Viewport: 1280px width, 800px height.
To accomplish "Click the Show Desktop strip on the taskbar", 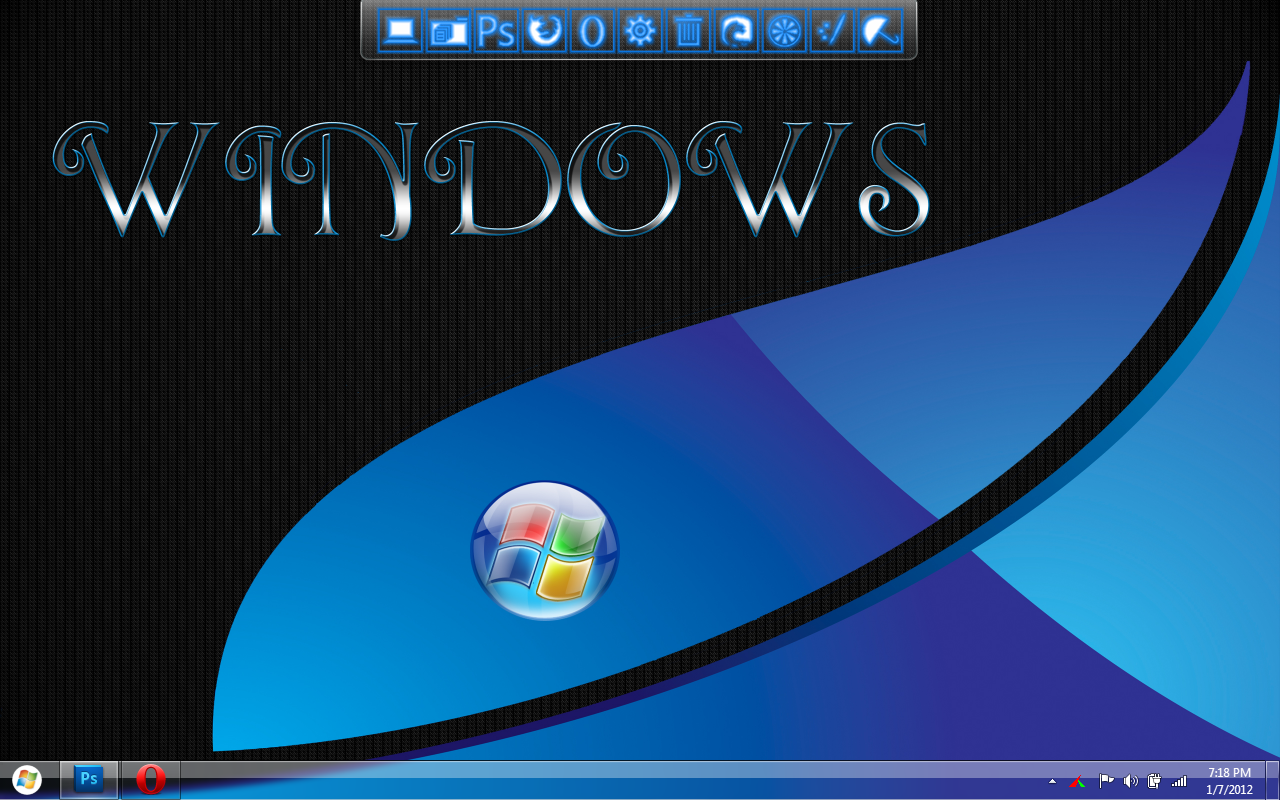I will click(x=1272, y=780).
